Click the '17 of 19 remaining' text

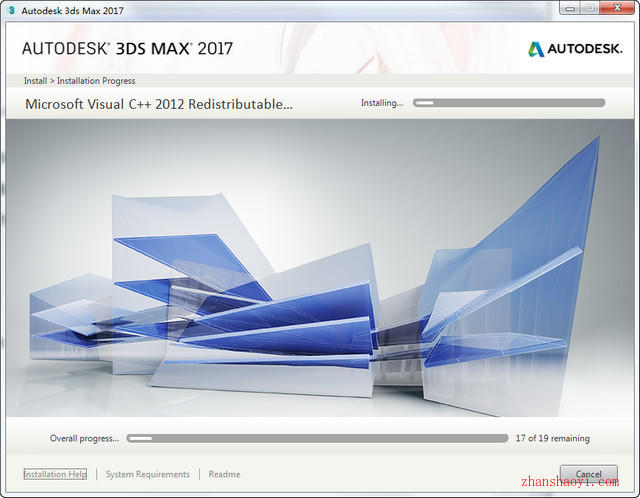point(553,438)
